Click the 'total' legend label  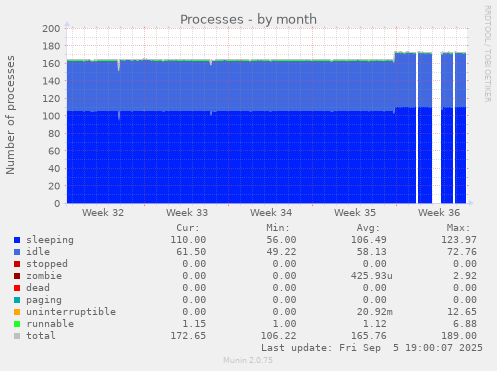point(41,336)
